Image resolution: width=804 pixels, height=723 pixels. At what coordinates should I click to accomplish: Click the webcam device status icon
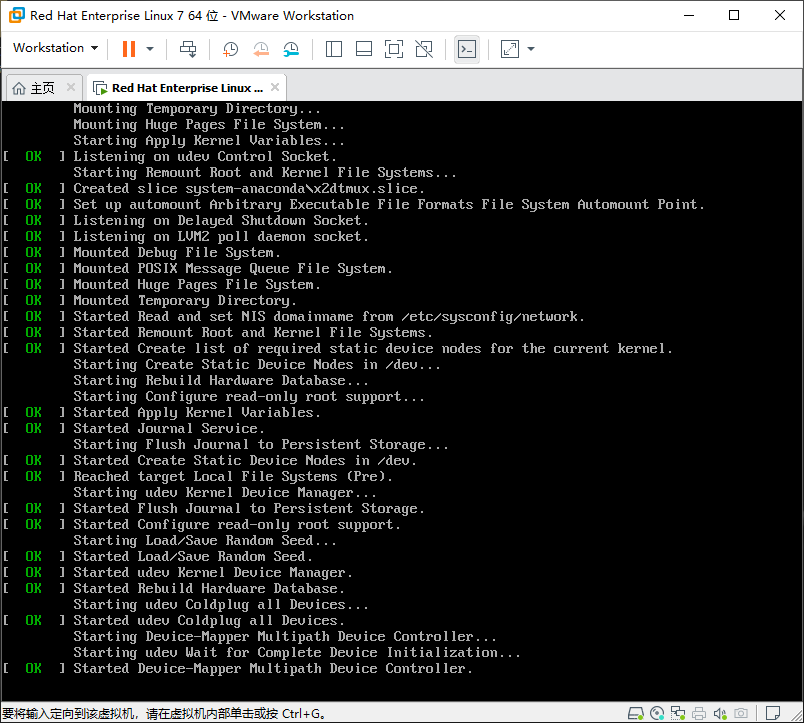click(x=742, y=712)
